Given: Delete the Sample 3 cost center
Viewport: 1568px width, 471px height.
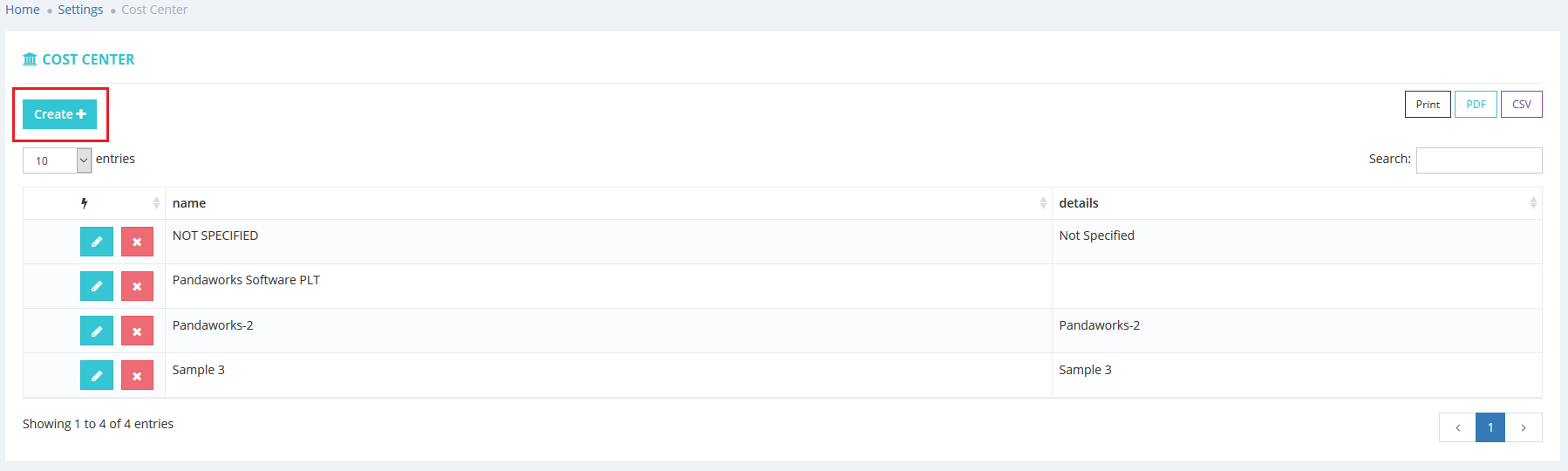Looking at the screenshot, I should [x=137, y=375].
